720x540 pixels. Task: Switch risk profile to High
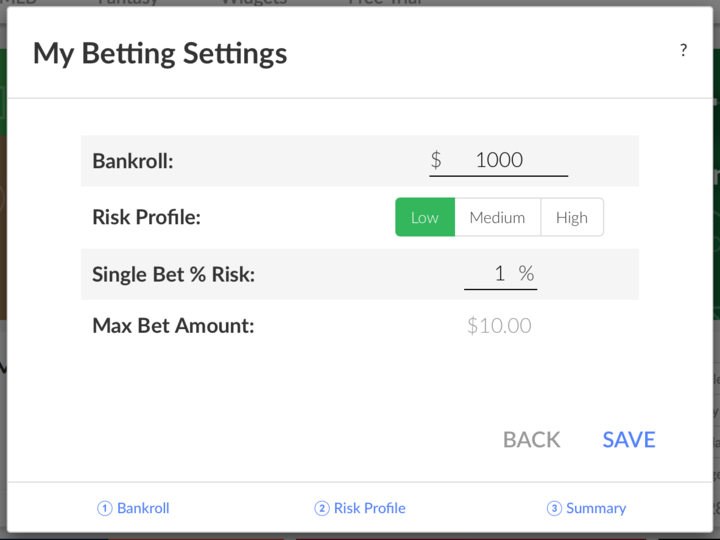572,217
